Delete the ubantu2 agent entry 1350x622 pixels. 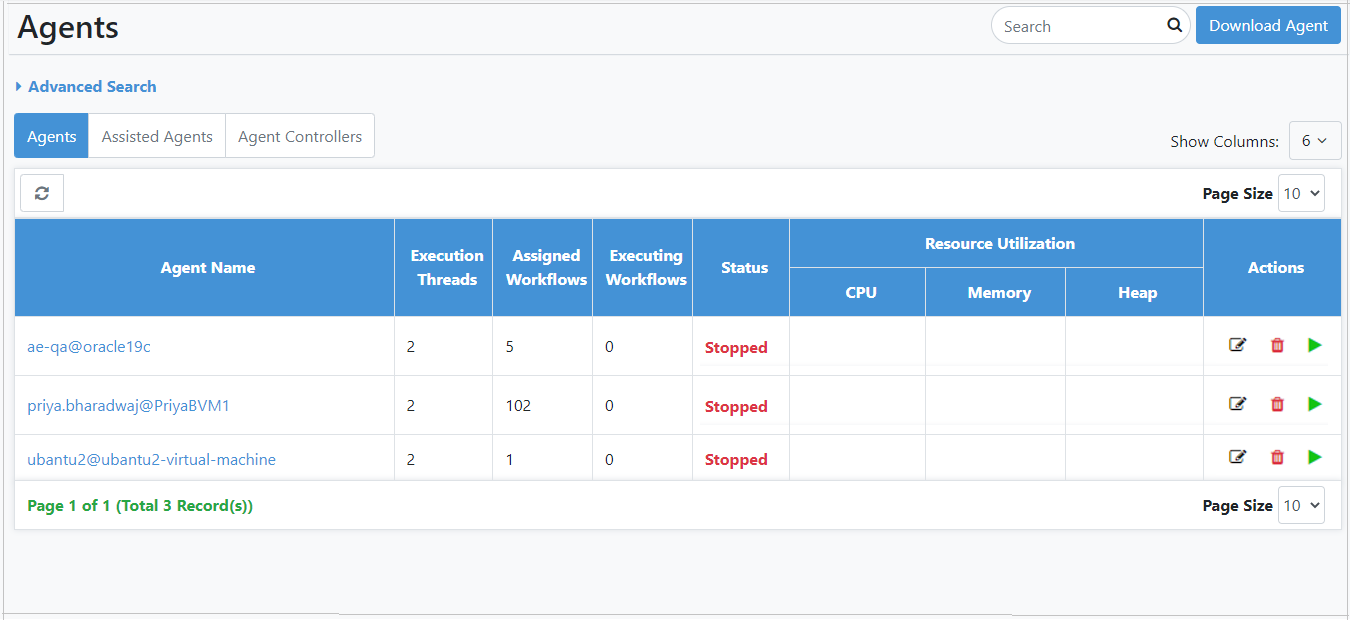coord(1277,457)
